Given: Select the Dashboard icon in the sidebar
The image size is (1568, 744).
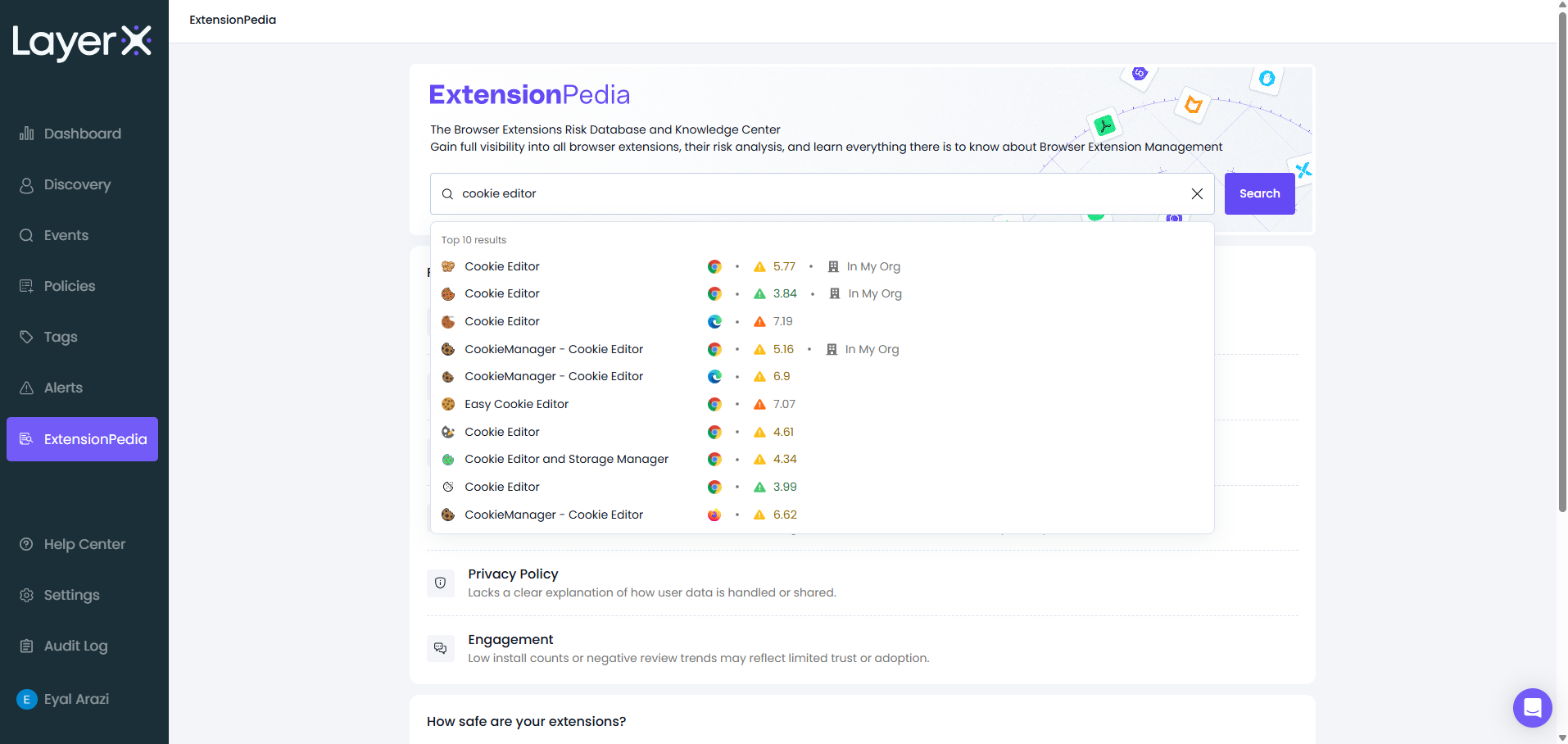Looking at the screenshot, I should point(27,133).
